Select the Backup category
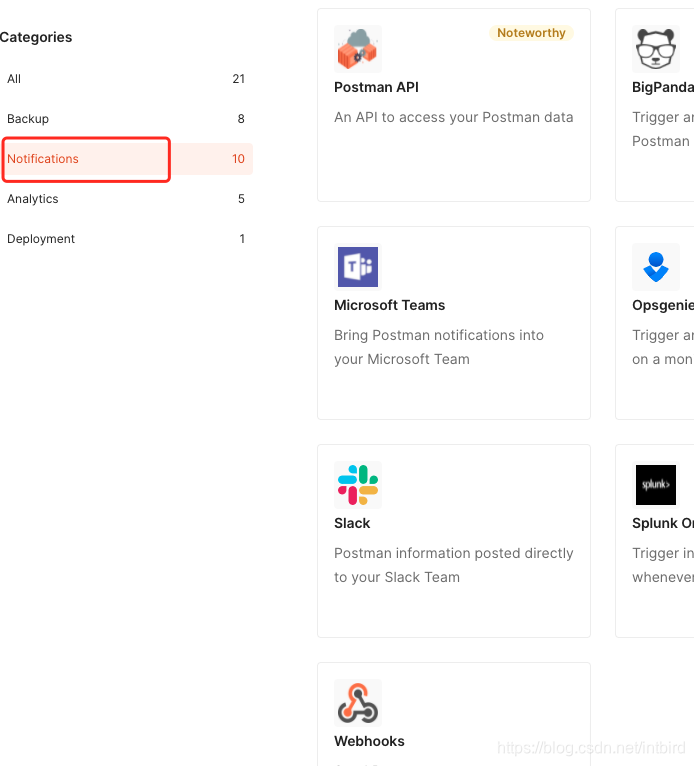This screenshot has width=694, height=766. point(126,119)
